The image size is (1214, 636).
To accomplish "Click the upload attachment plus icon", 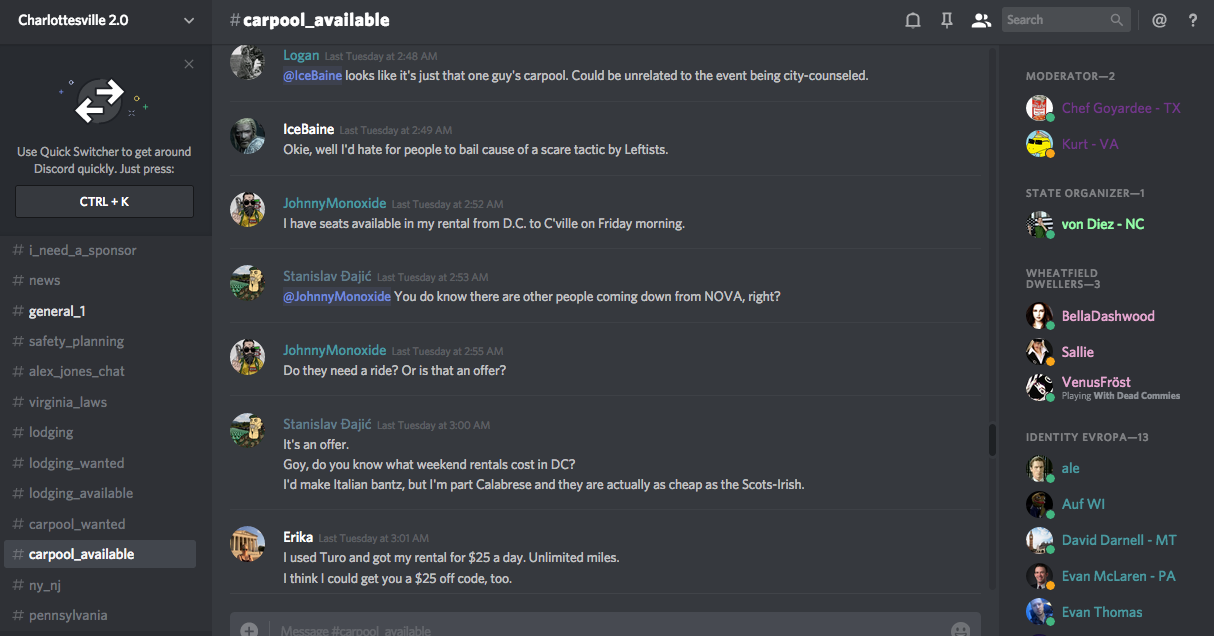I will 249,630.
